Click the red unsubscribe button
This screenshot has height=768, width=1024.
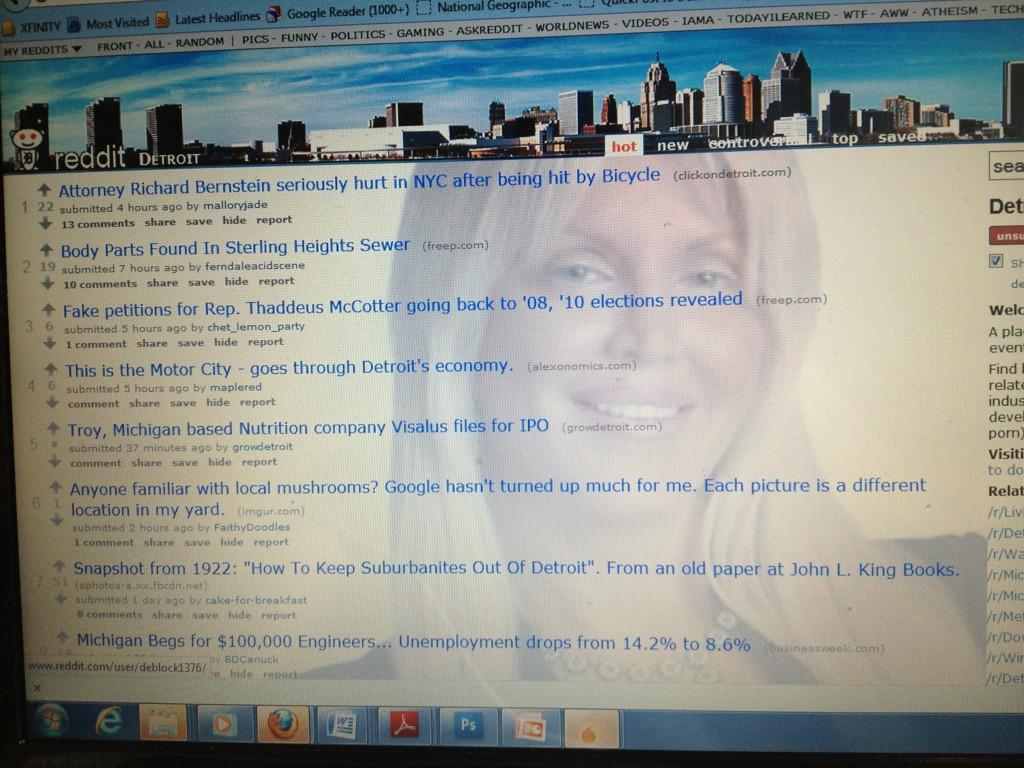pyautogui.click(x=1006, y=236)
